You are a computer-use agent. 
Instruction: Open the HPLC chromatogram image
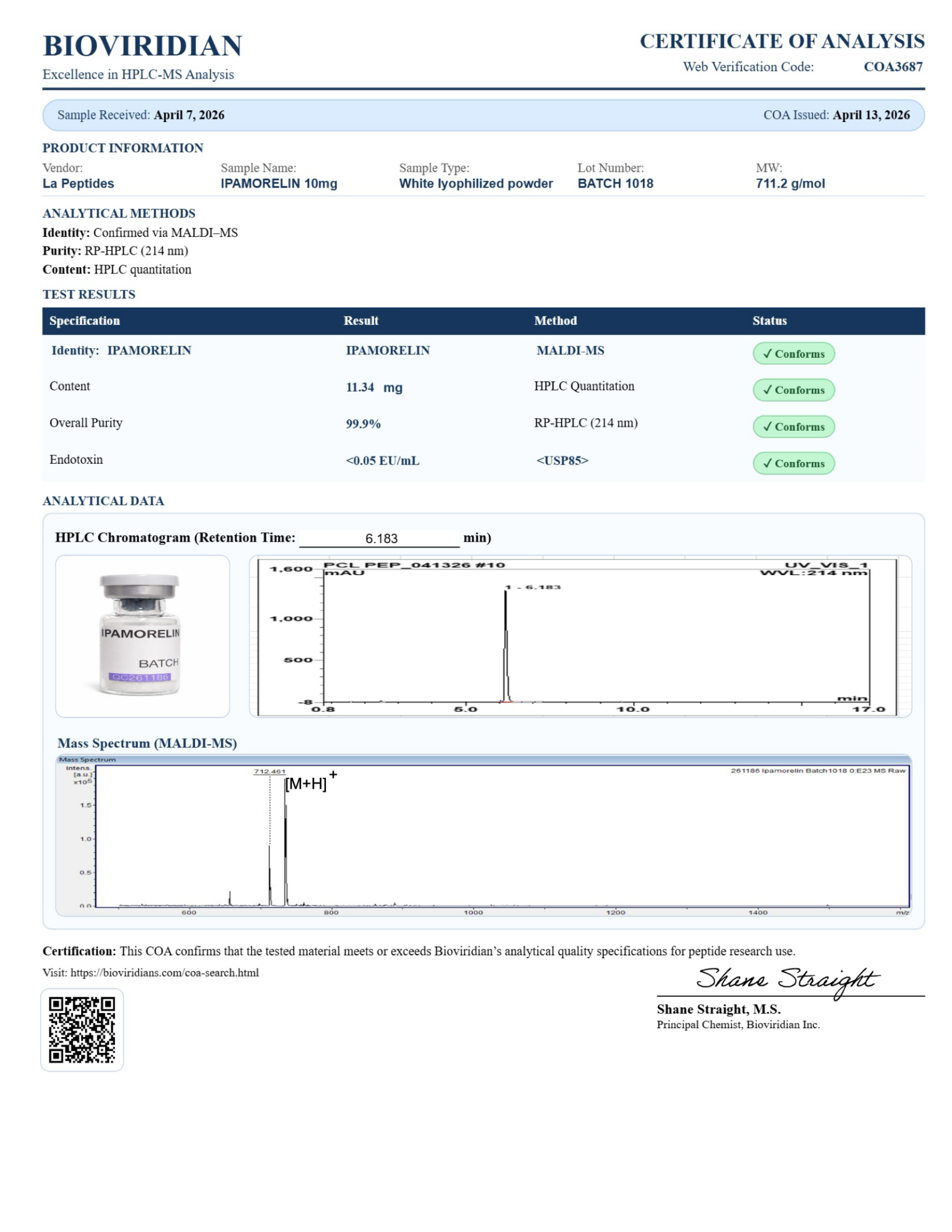pos(580,636)
